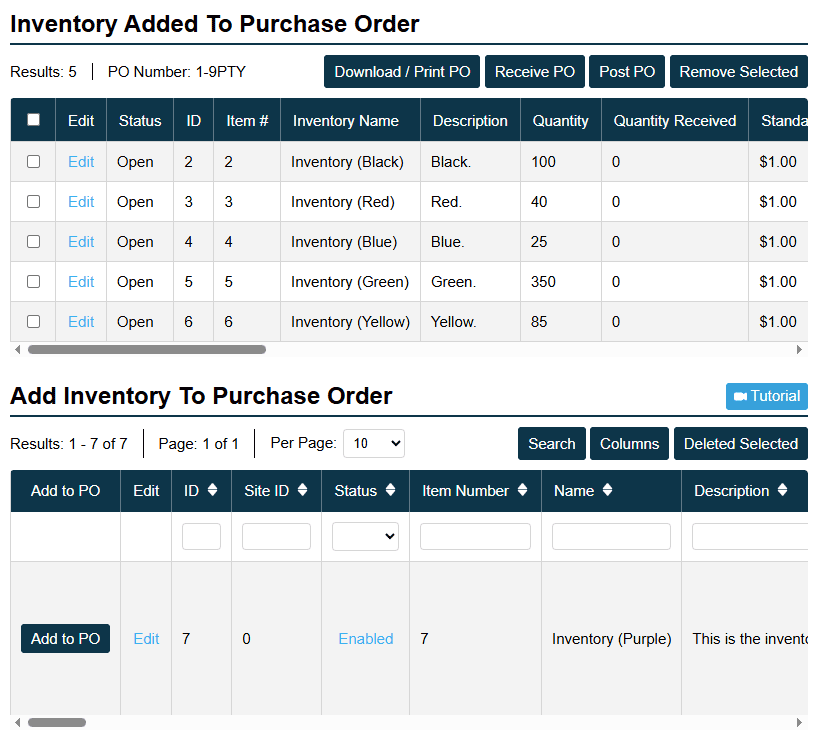This screenshot has width=818, height=730.
Task: Click the Quantity Received column header
Action: (675, 121)
